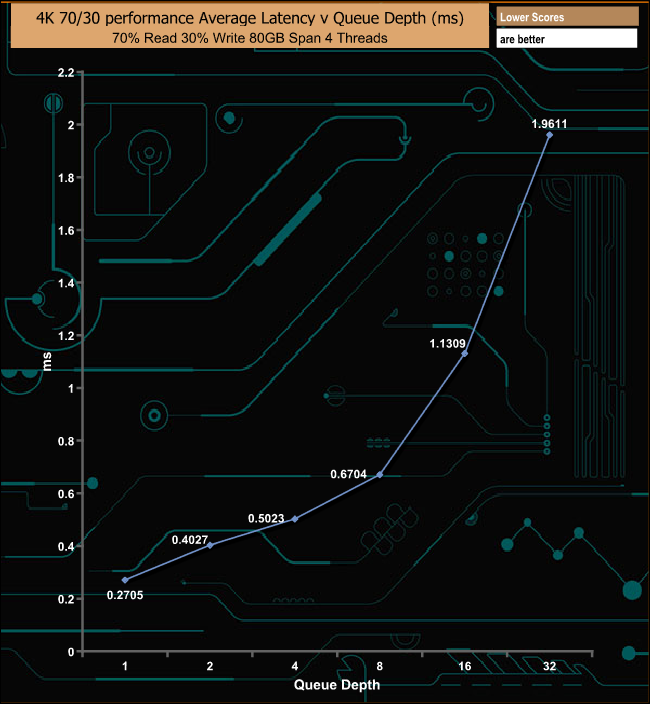
Task: Click the 0 y-axis tick label
Action: pyautogui.click(x=71, y=652)
